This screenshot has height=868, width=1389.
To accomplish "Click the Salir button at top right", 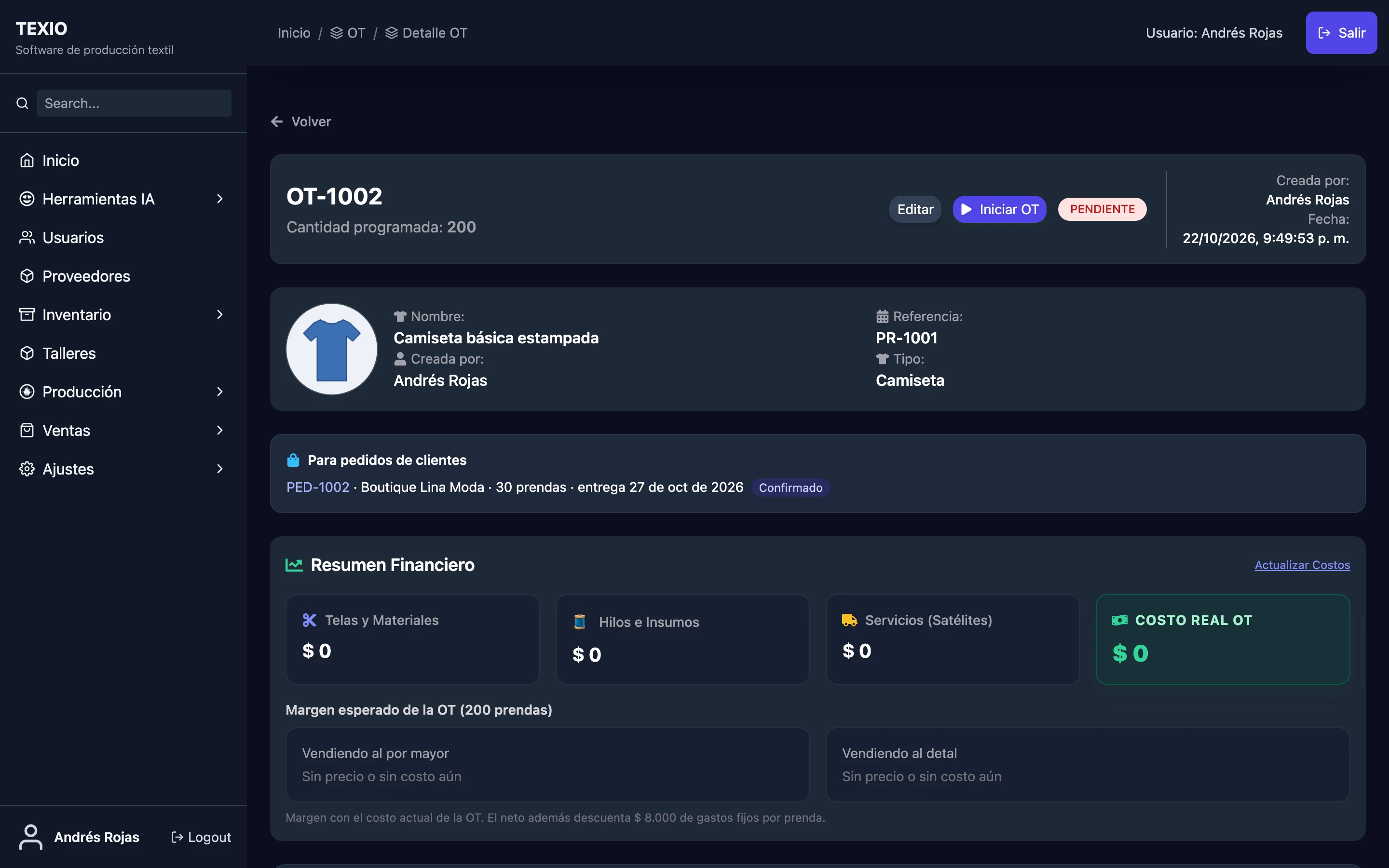I will [x=1341, y=33].
